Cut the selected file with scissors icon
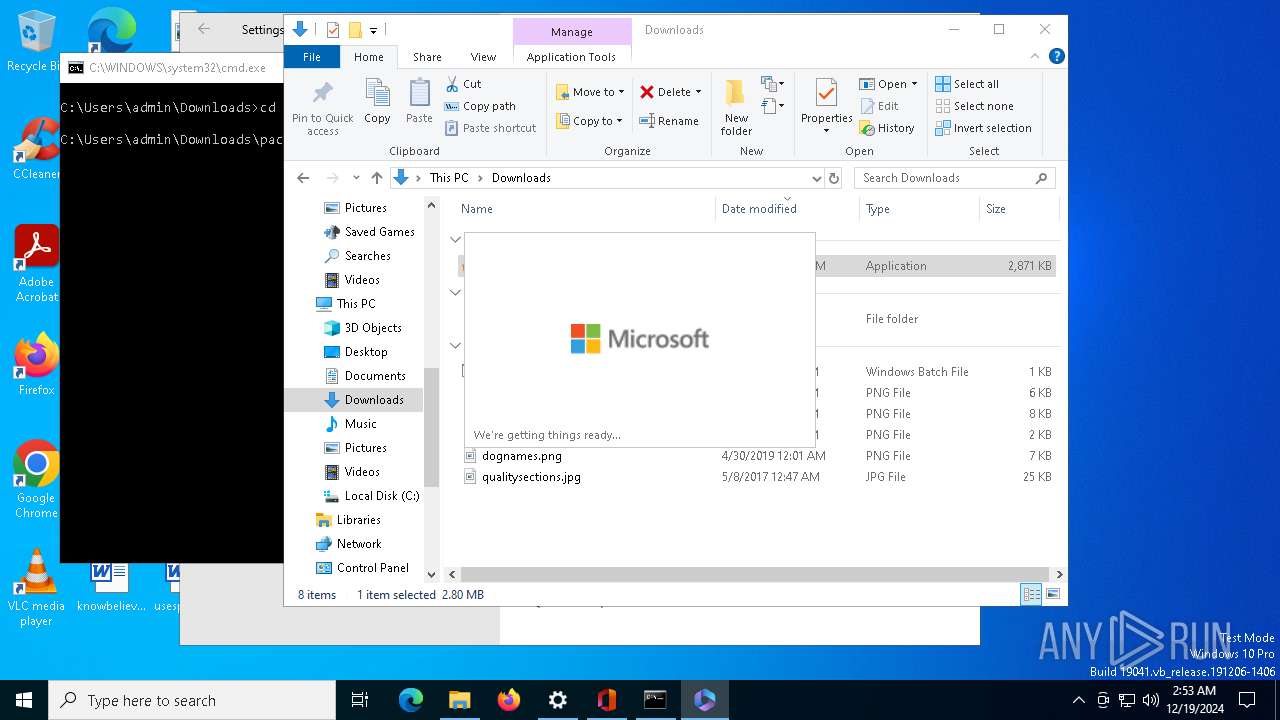The width and height of the screenshot is (1280, 720). point(463,84)
